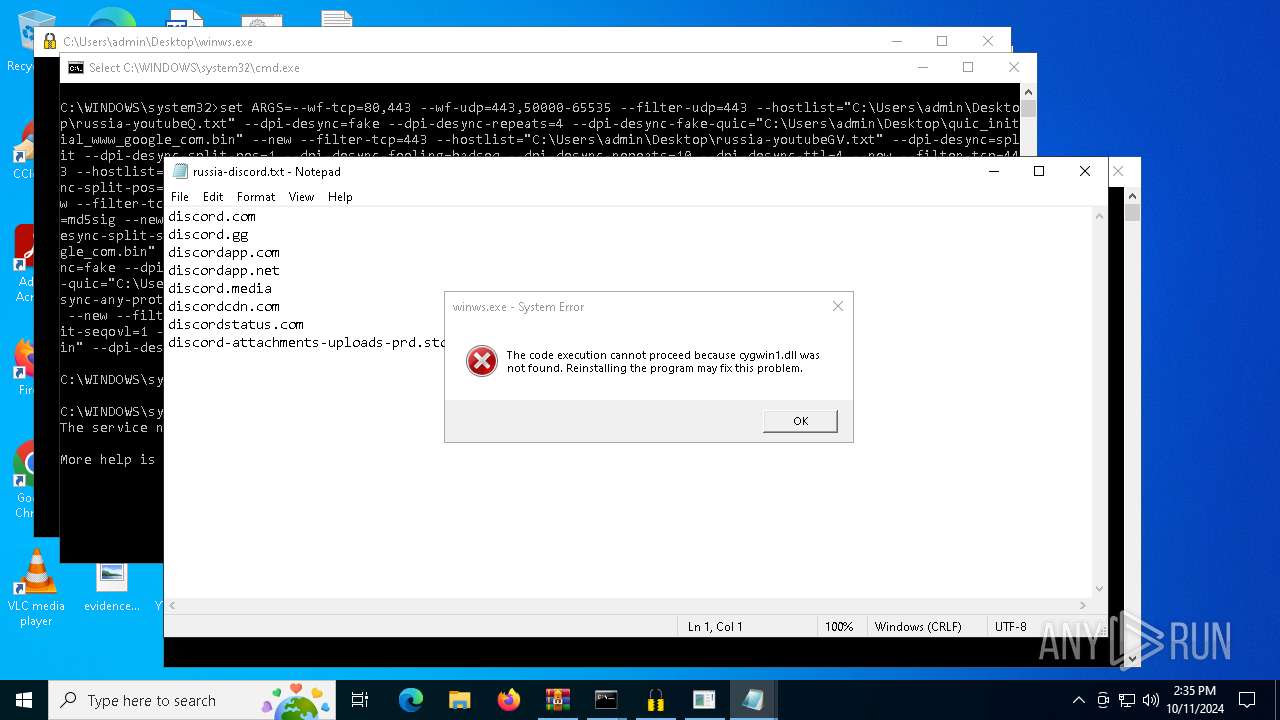Image resolution: width=1280 pixels, height=720 pixels.
Task: Open Task View from the taskbar
Action: pos(361,700)
